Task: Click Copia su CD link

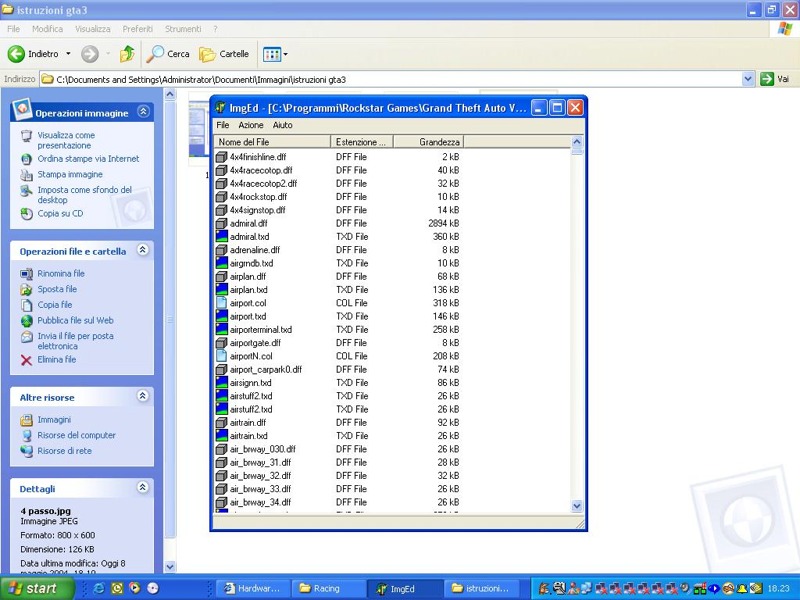Action: (60, 213)
